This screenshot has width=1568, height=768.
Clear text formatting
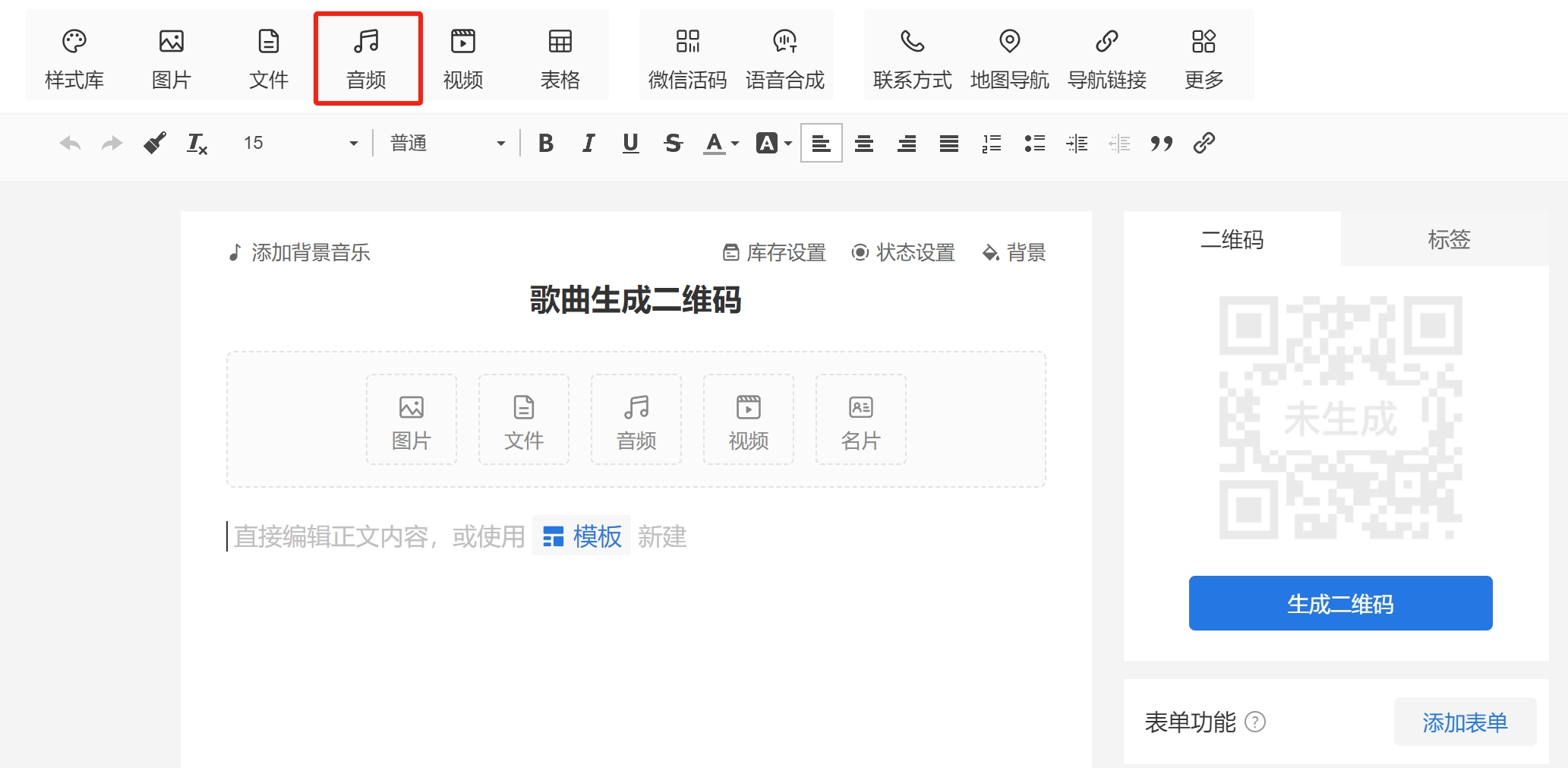click(x=197, y=143)
